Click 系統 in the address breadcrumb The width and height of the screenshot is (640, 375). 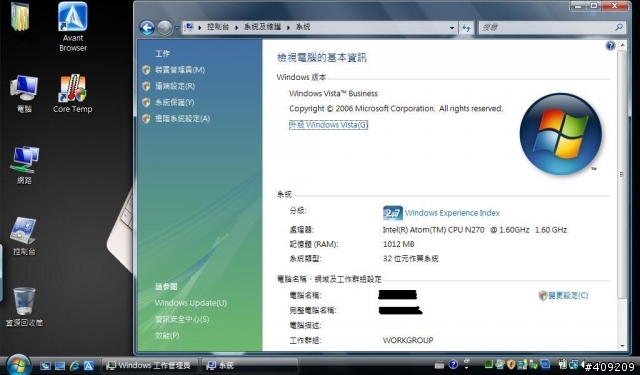(x=303, y=27)
